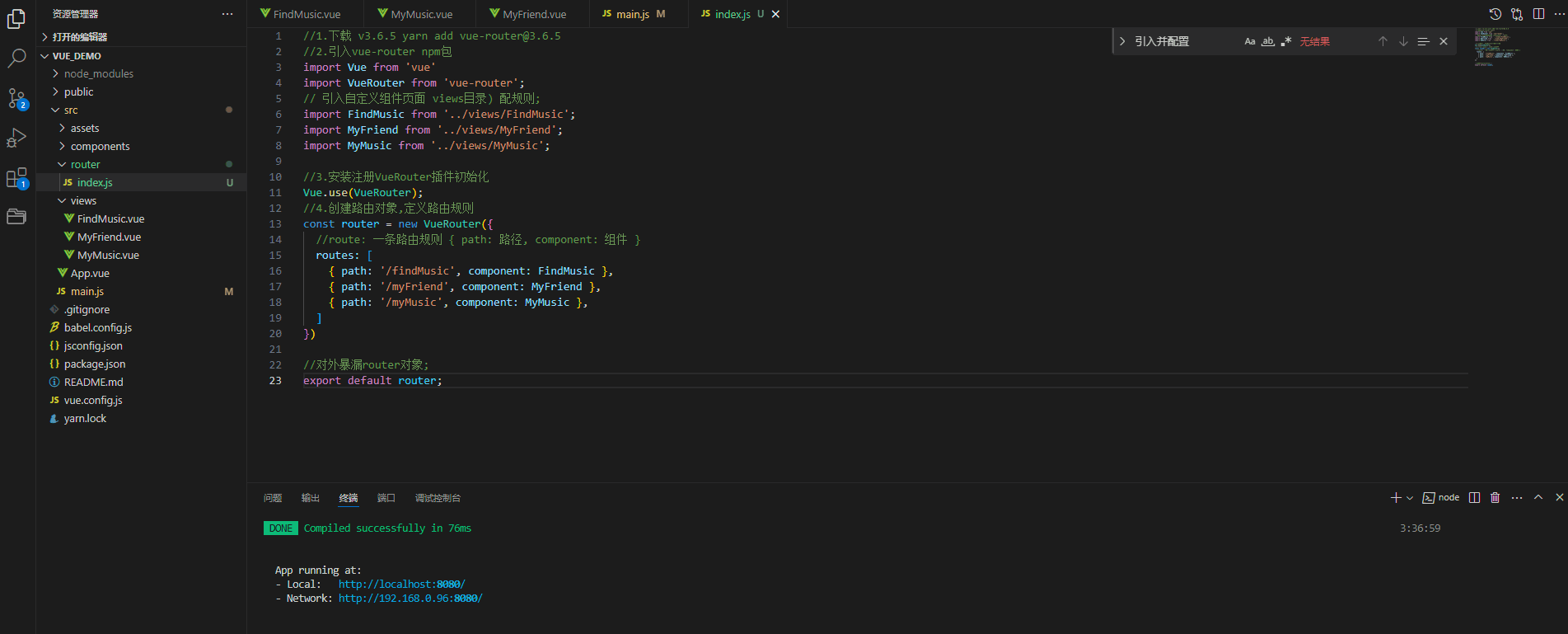Open MyFriend.vue from the file tree
This screenshot has width=1568, height=634.
pos(141,237)
